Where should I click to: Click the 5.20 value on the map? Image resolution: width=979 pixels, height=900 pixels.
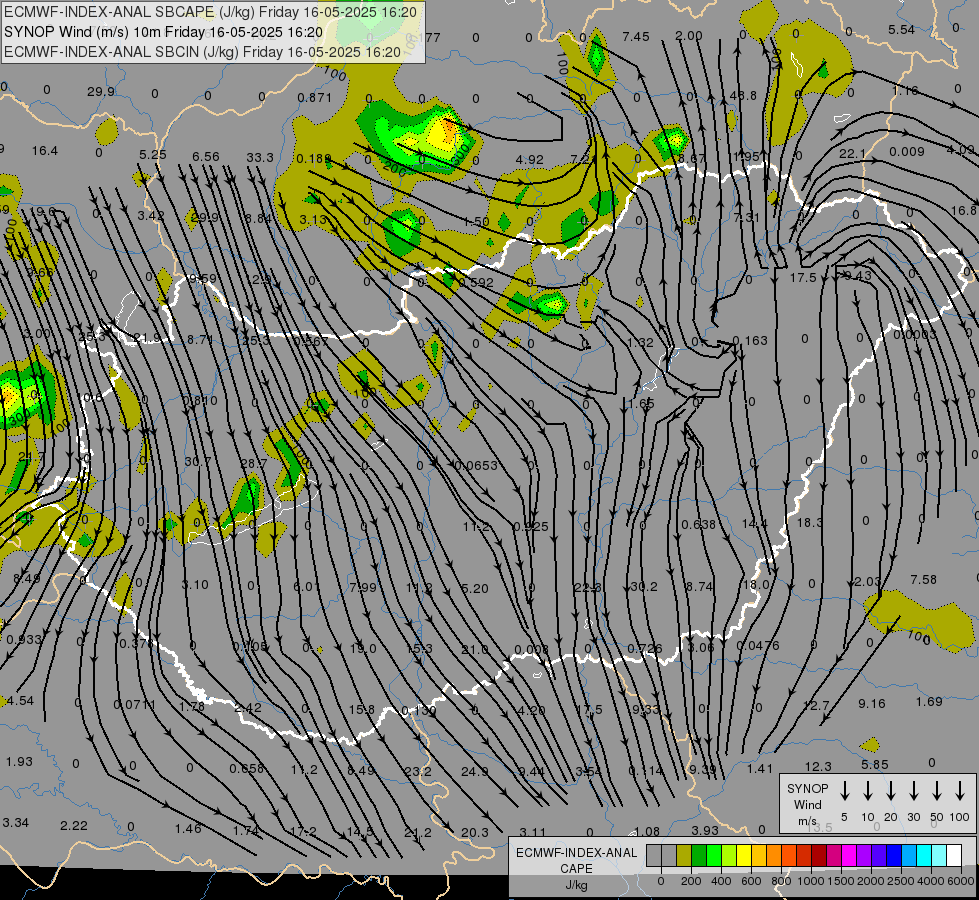click(x=475, y=588)
